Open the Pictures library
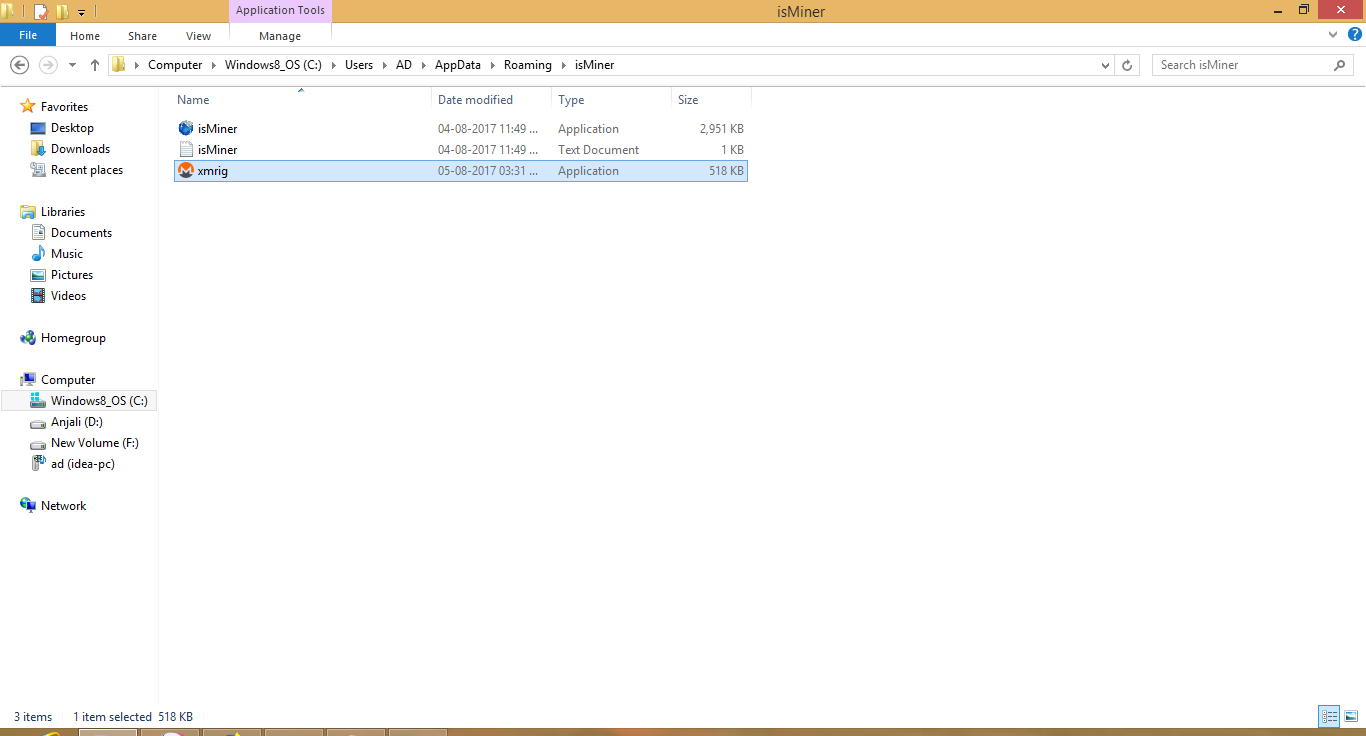The width and height of the screenshot is (1366, 736). coord(72,275)
